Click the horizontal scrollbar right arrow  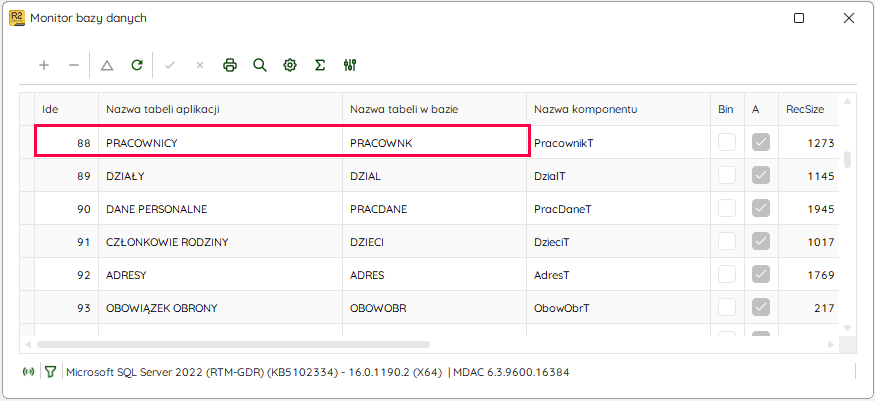pyautogui.click(x=831, y=345)
